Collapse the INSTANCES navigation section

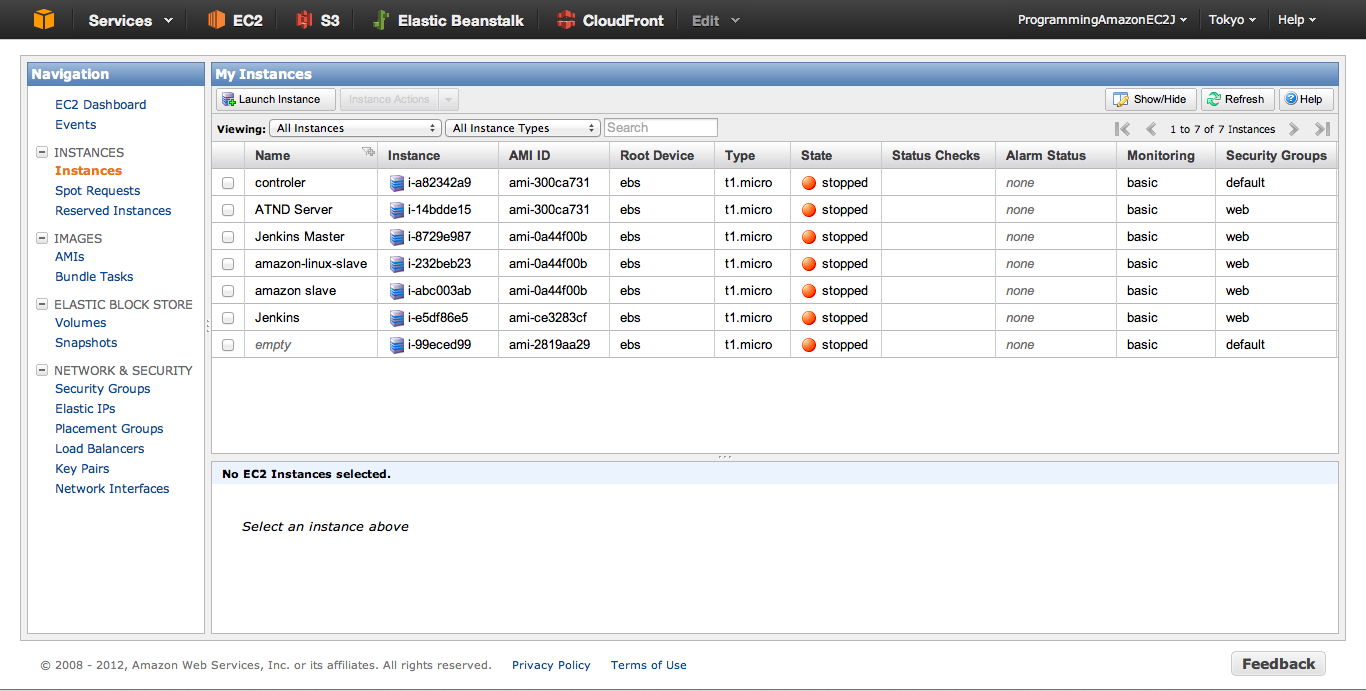(x=42, y=153)
